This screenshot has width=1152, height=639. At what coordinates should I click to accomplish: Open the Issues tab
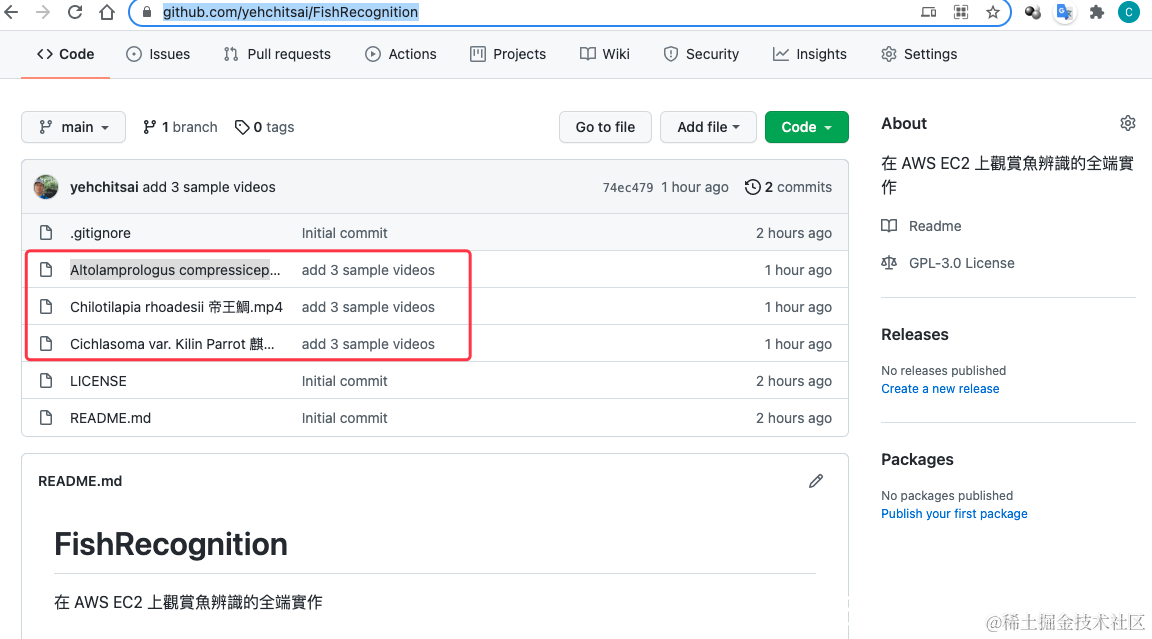tap(158, 54)
